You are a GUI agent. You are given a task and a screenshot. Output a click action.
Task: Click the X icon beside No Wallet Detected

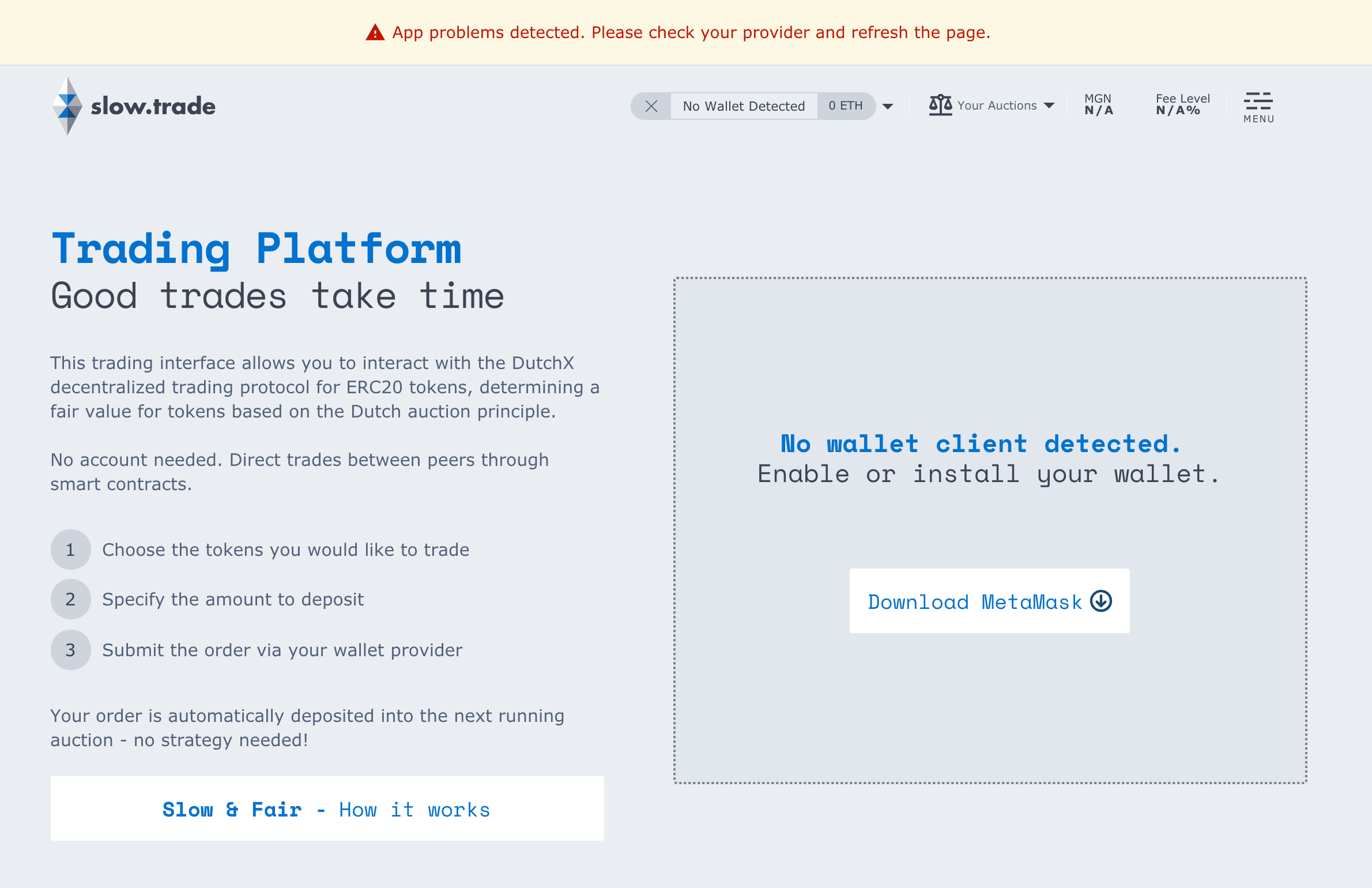pos(651,106)
